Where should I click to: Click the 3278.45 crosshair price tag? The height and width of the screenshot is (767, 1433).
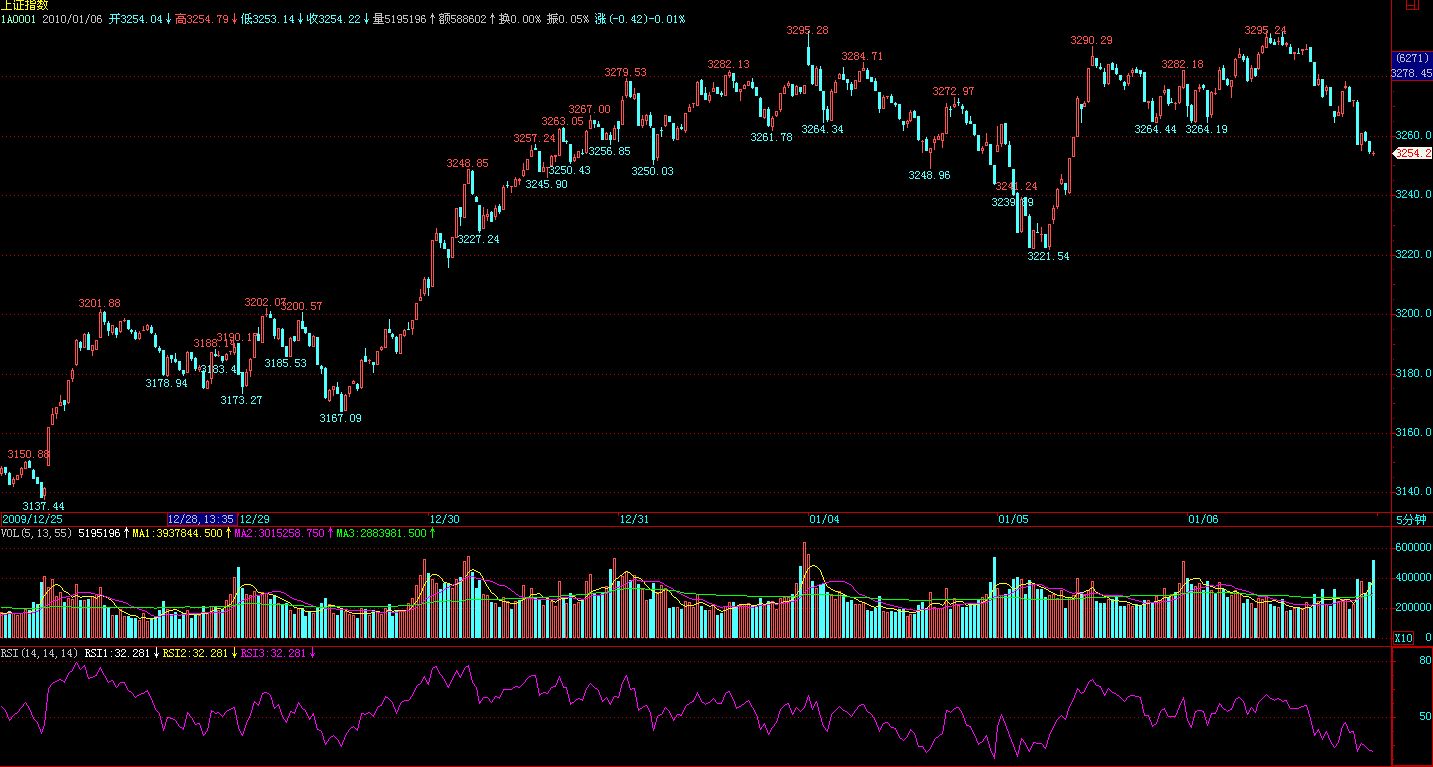click(1412, 73)
